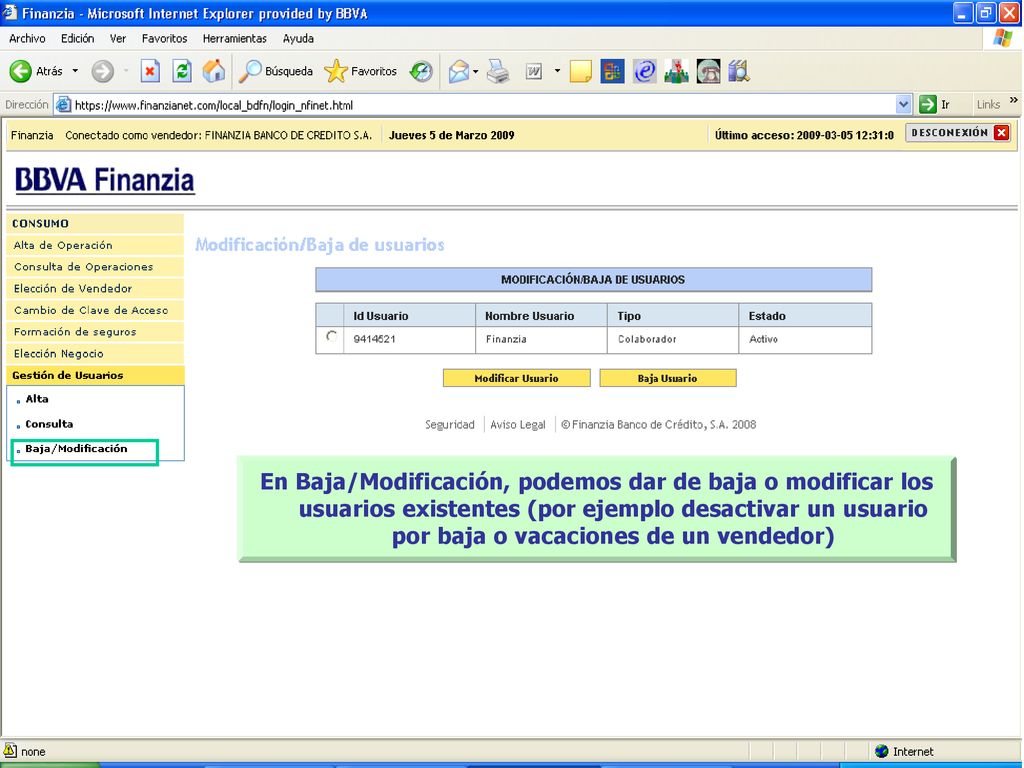Image resolution: width=1024 pixels, height=768 pixels.
Task: Click the Office grid toolbar icon
Action: 613,71
